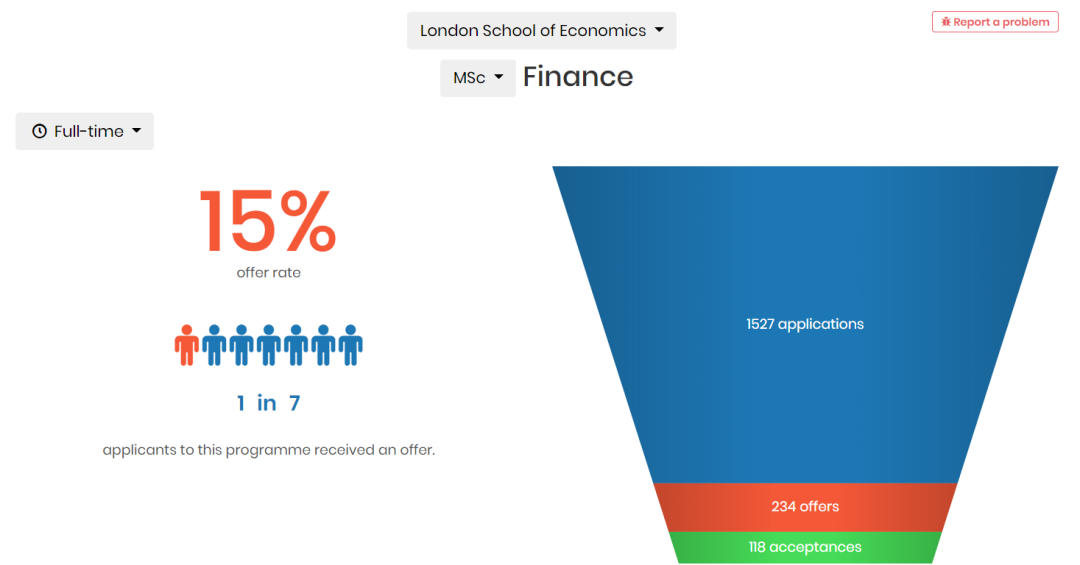This screenshot has height=565, width=1080.
Task: Click the last blue person icon
Action: tap(351, 345)
